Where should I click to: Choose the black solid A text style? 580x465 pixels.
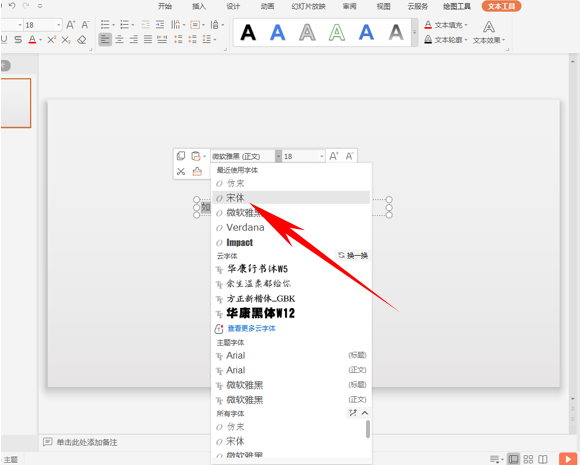(248, 33)
